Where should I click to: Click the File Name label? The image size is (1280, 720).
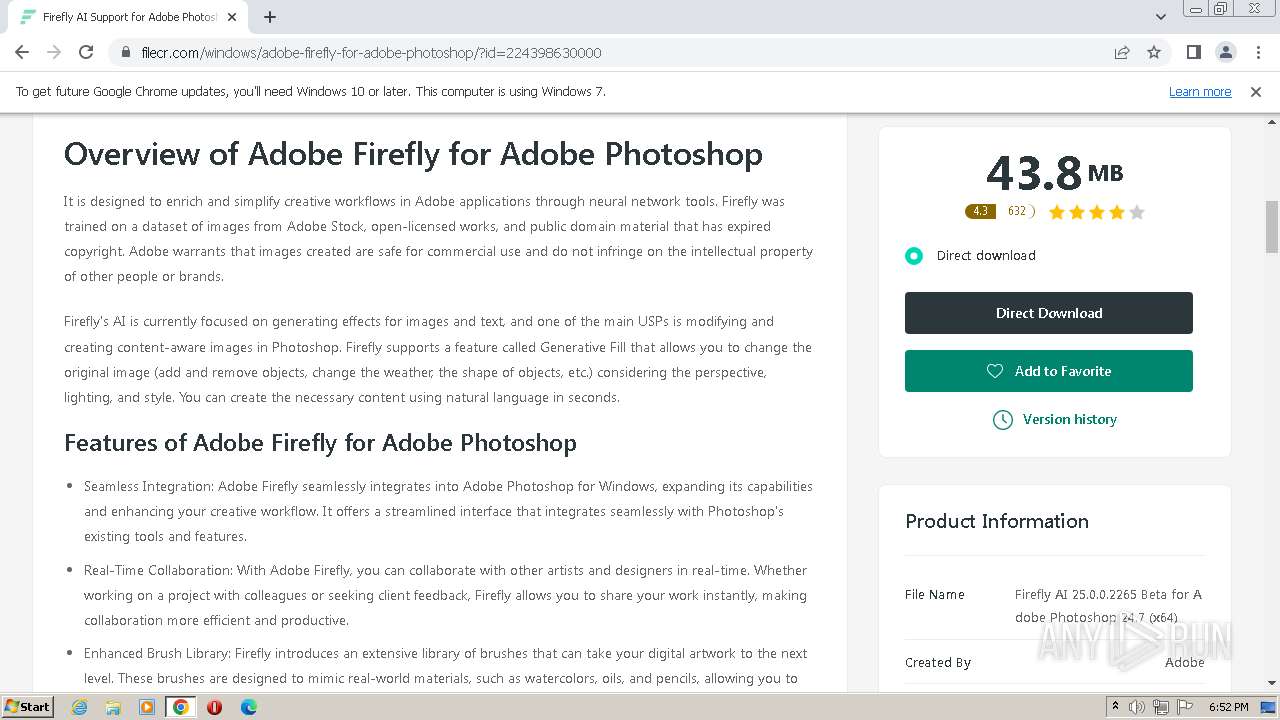[935, 594]
